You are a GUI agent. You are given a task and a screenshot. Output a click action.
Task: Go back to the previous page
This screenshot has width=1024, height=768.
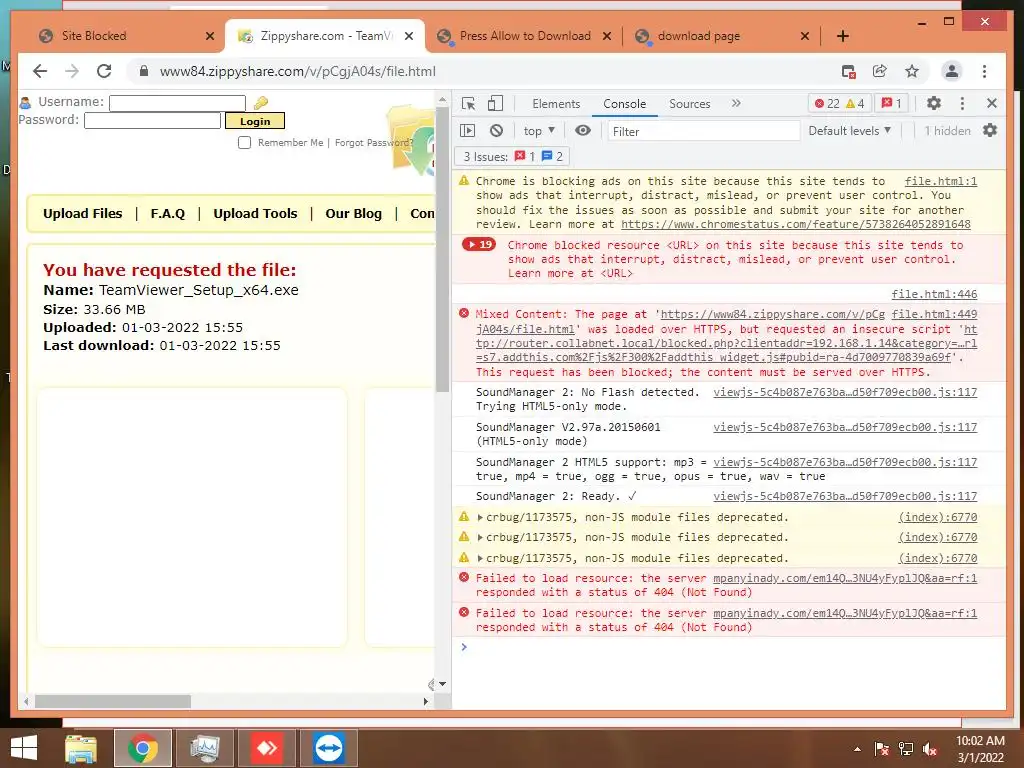[x=40, y=71]
